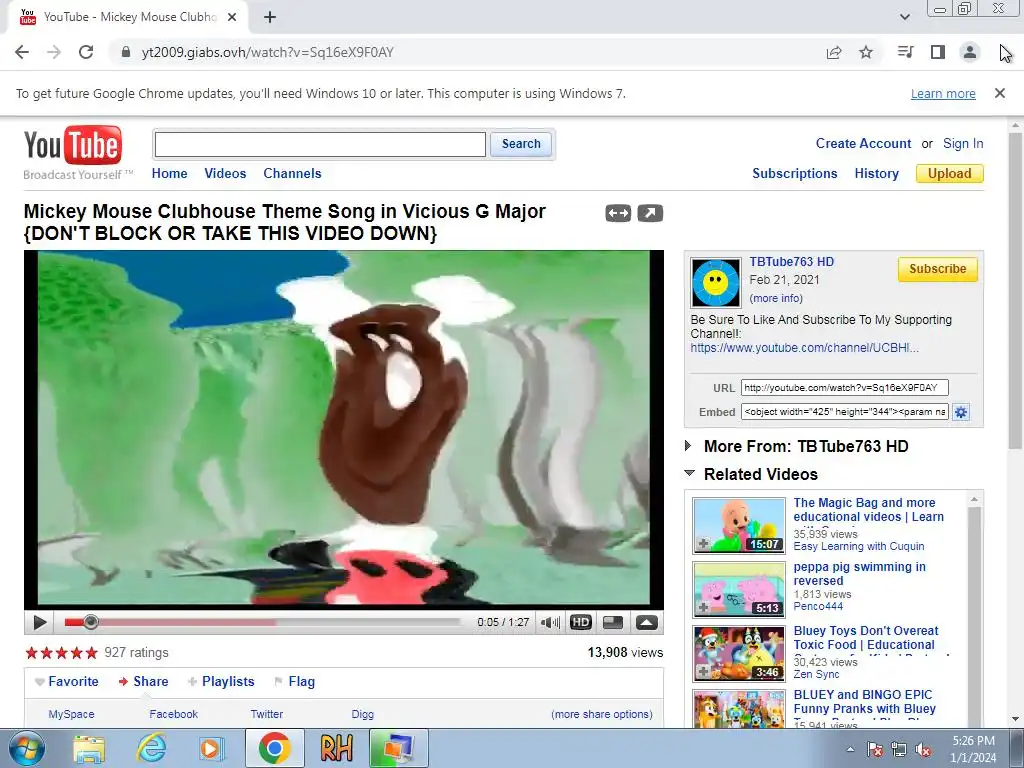
Task: Toggle HD quality on the player
Action: click(581, 622)
